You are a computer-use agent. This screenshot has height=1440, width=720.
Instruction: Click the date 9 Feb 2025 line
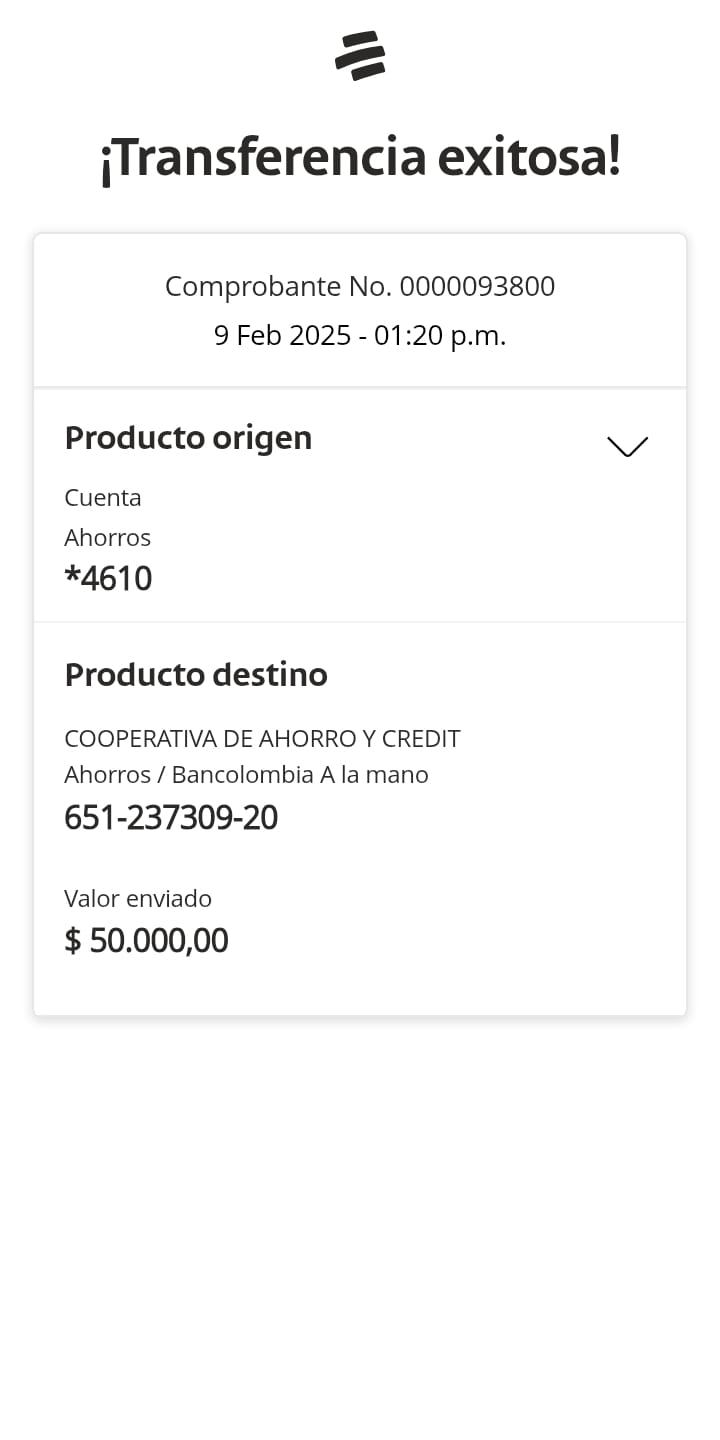tap(360, 336)
